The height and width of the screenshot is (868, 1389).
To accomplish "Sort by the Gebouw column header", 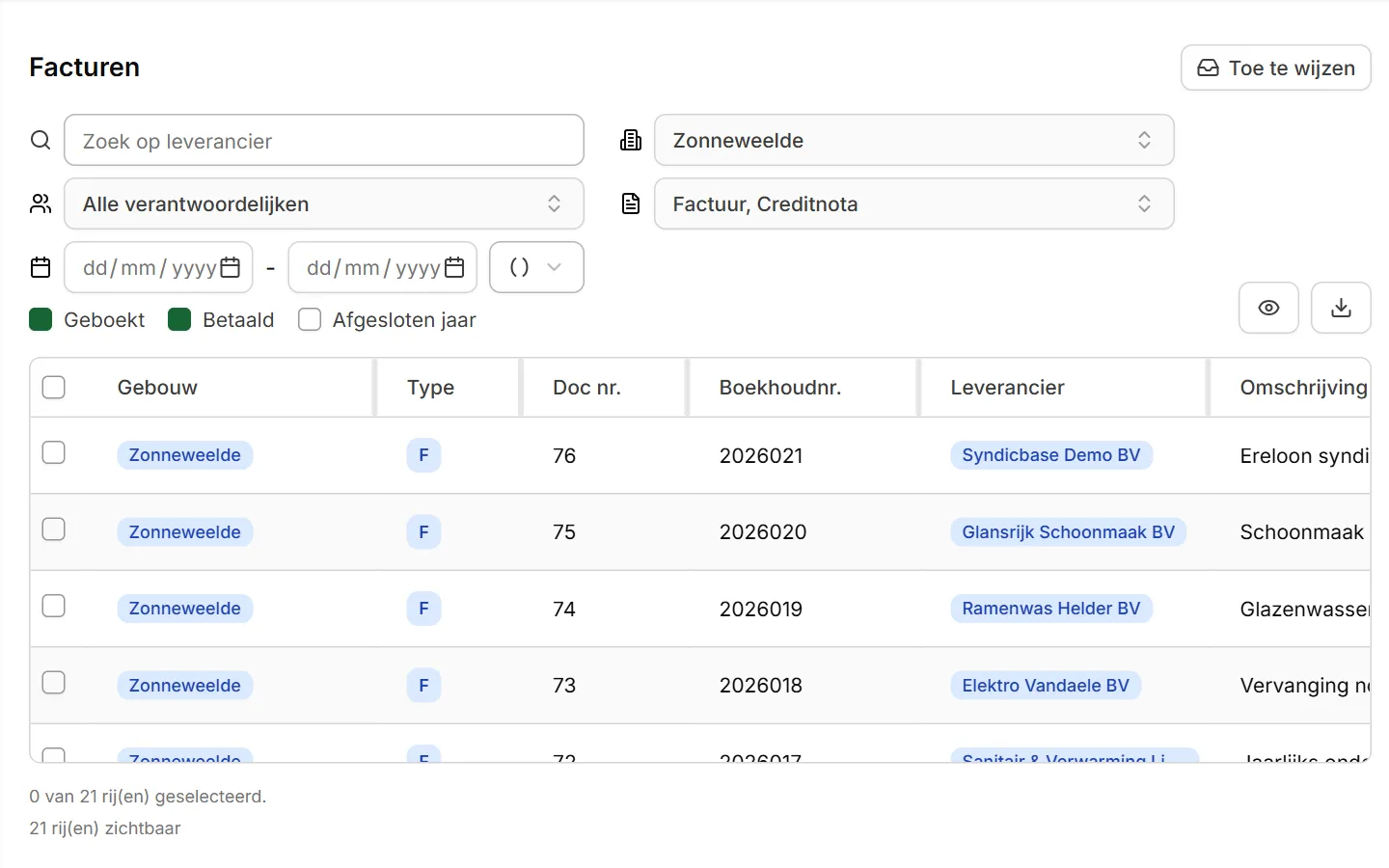I will [x=157, y=388].
